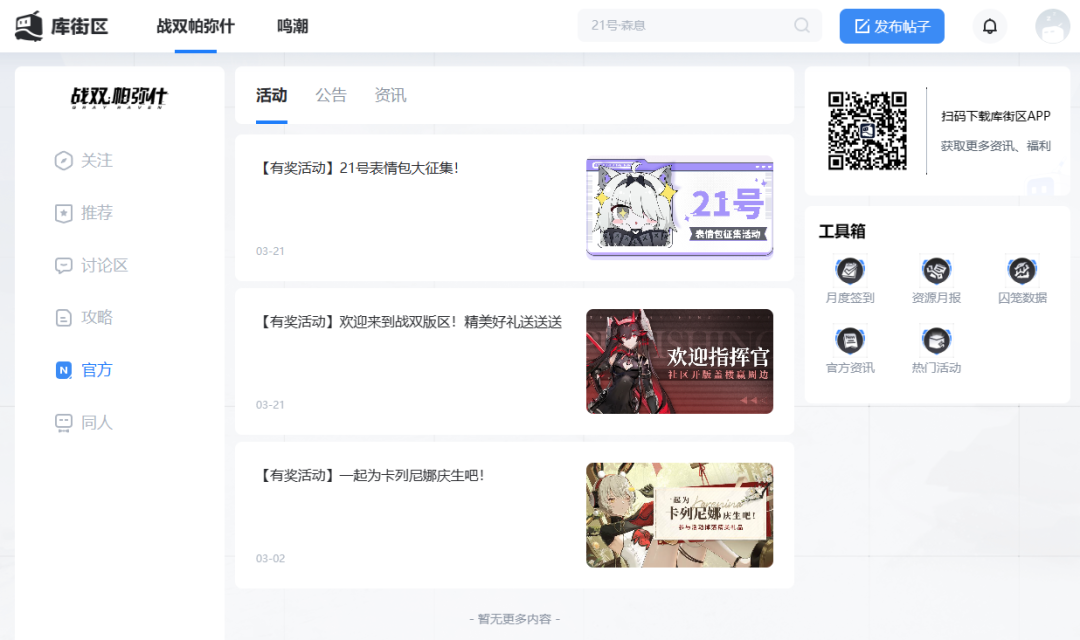Focus the search field showing 21号·森息
The width and height of the screenshot is (1080, 640).
click(699, 25)
